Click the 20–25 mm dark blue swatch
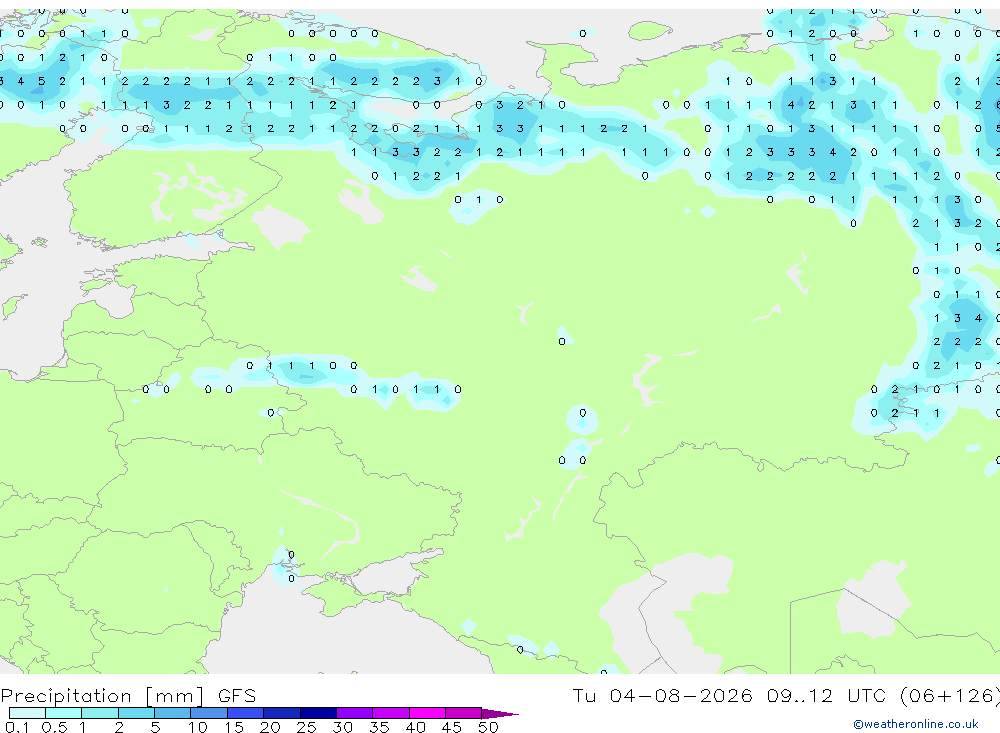This screenshot has height=733, width=1000. coord(281,713)
